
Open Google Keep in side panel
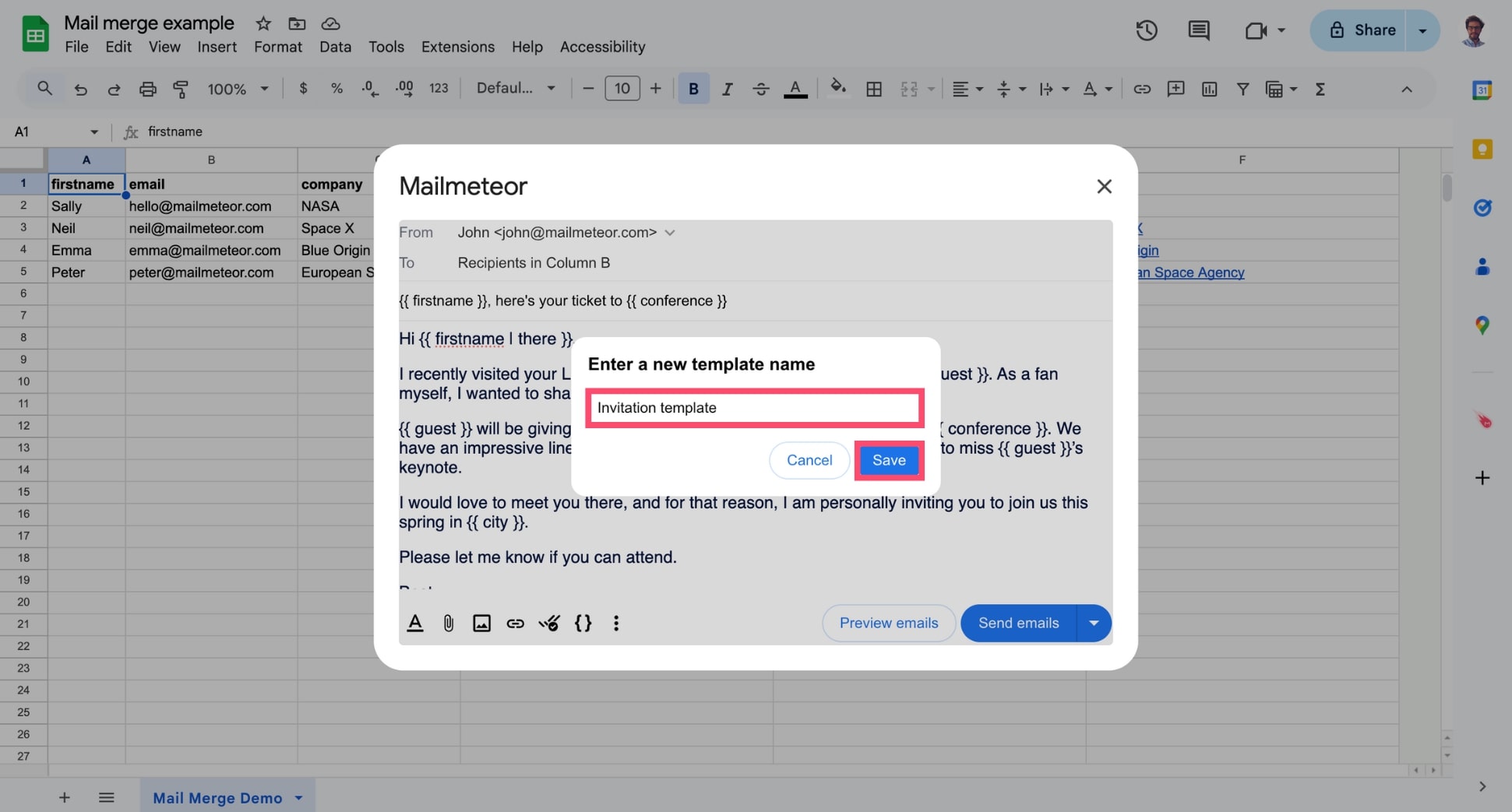(1482, 149)
